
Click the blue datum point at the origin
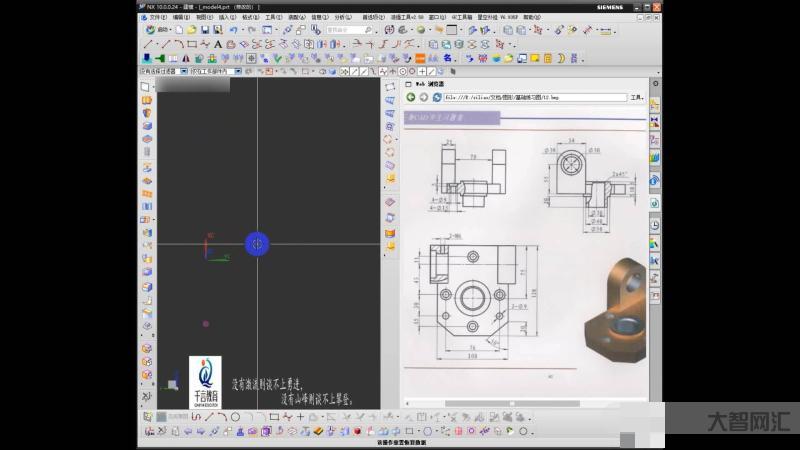(x=257, y=243)
